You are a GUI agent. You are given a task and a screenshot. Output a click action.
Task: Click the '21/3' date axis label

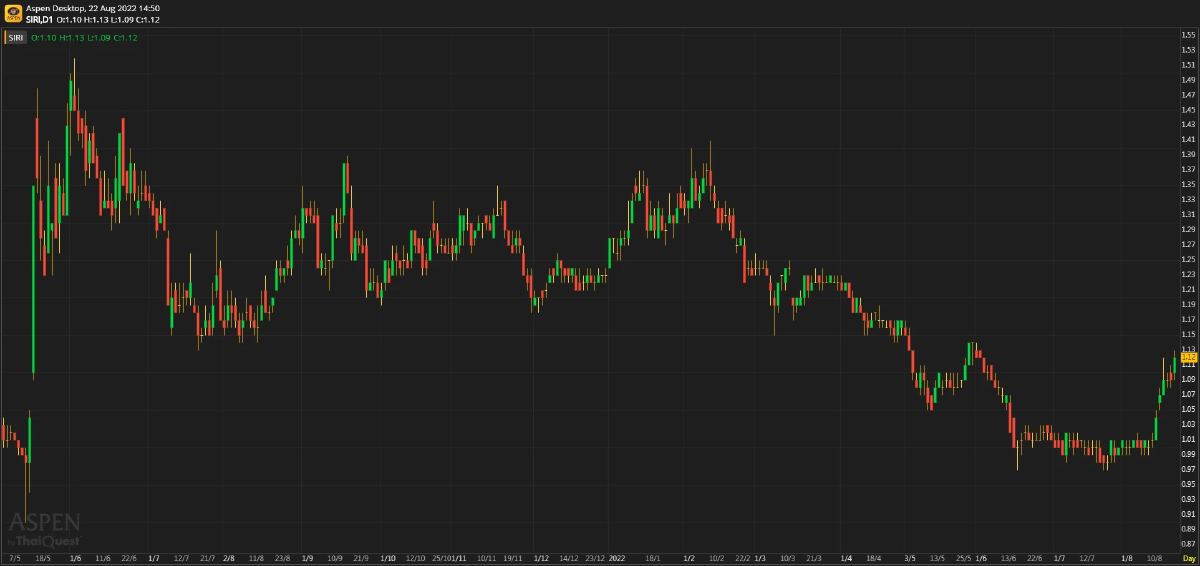point(814,557)
